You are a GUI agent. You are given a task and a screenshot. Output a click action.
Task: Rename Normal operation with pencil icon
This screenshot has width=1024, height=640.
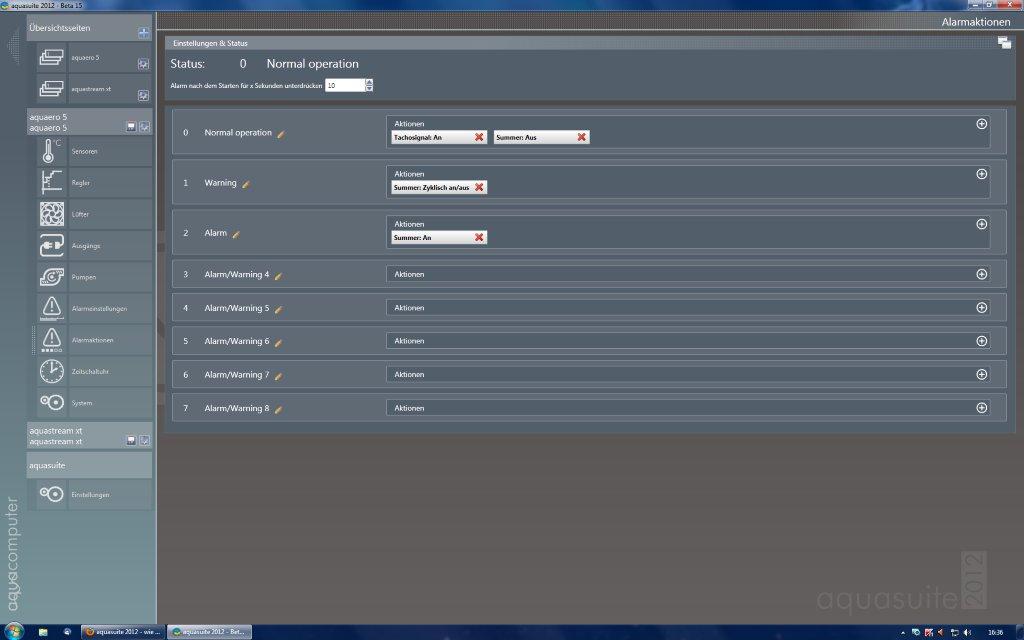coord(281,134)
